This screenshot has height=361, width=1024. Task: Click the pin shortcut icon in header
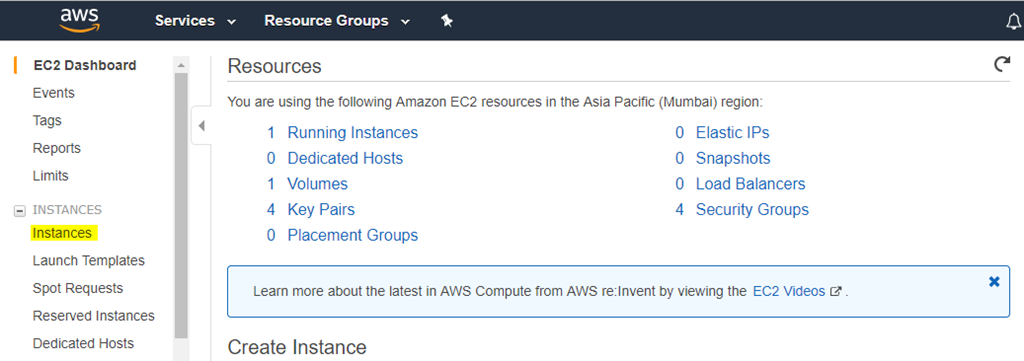447,21
